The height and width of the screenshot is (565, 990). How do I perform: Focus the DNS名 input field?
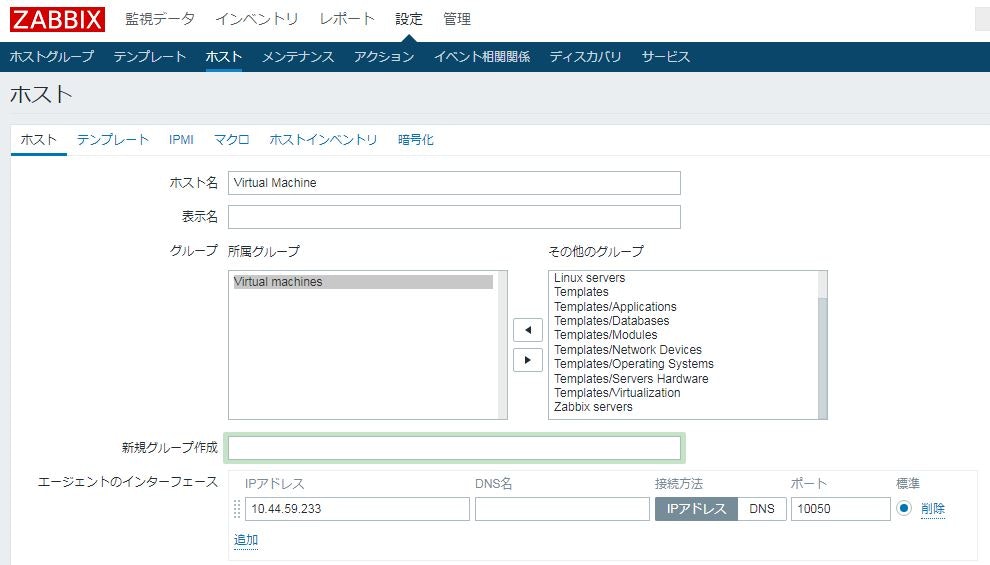(562, 509)
